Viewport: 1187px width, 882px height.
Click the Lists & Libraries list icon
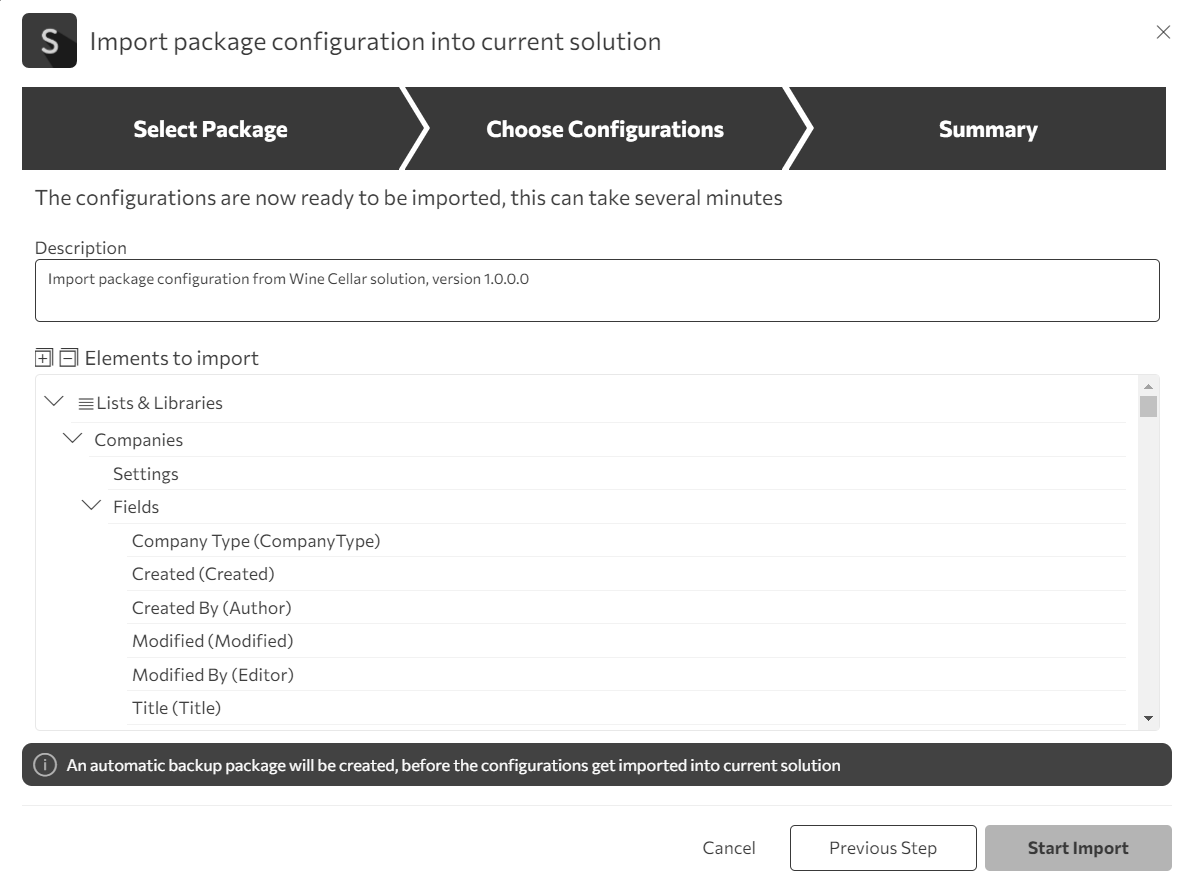[x=86, y=403]
